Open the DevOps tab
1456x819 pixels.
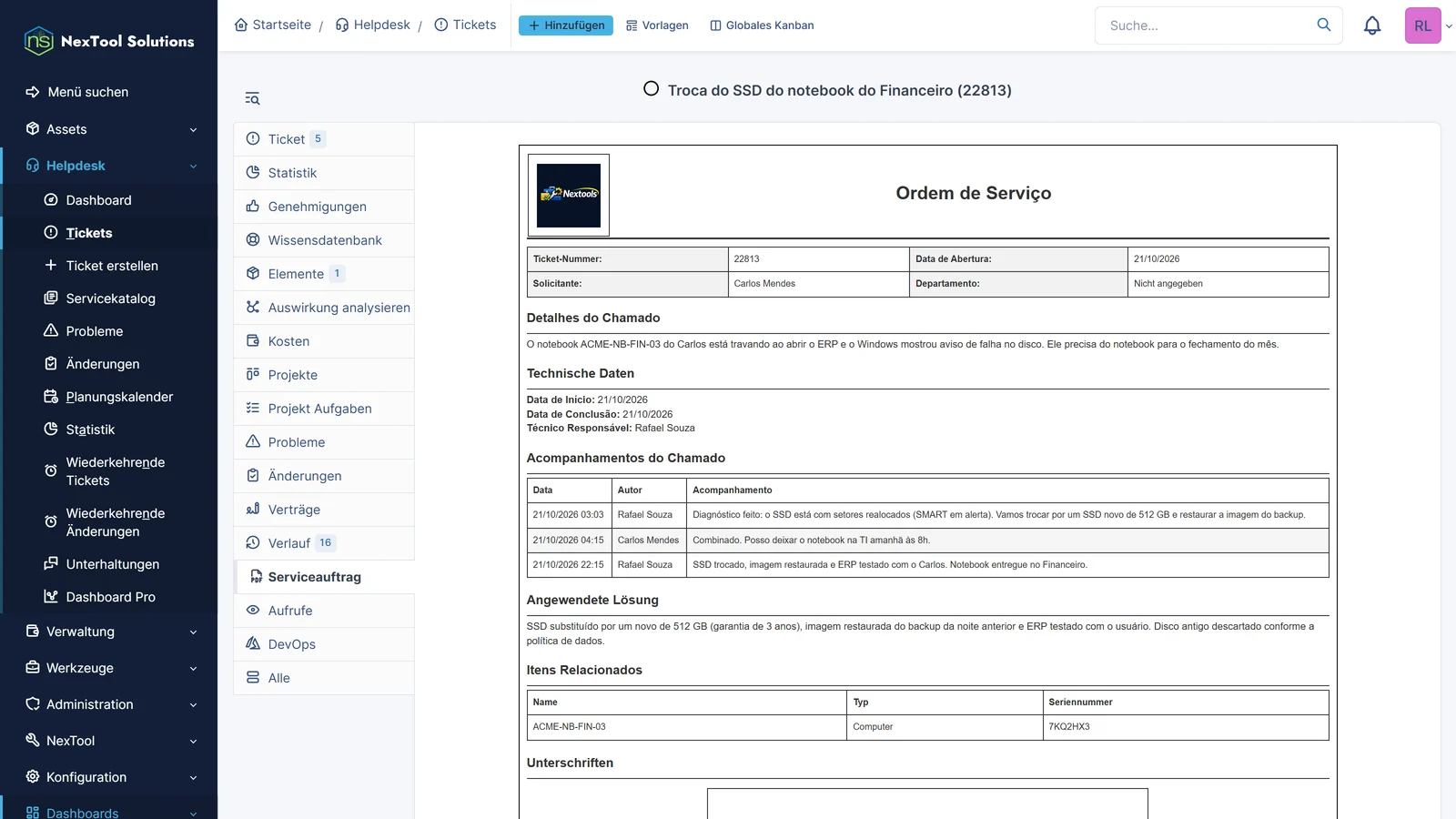click(324, 644)
